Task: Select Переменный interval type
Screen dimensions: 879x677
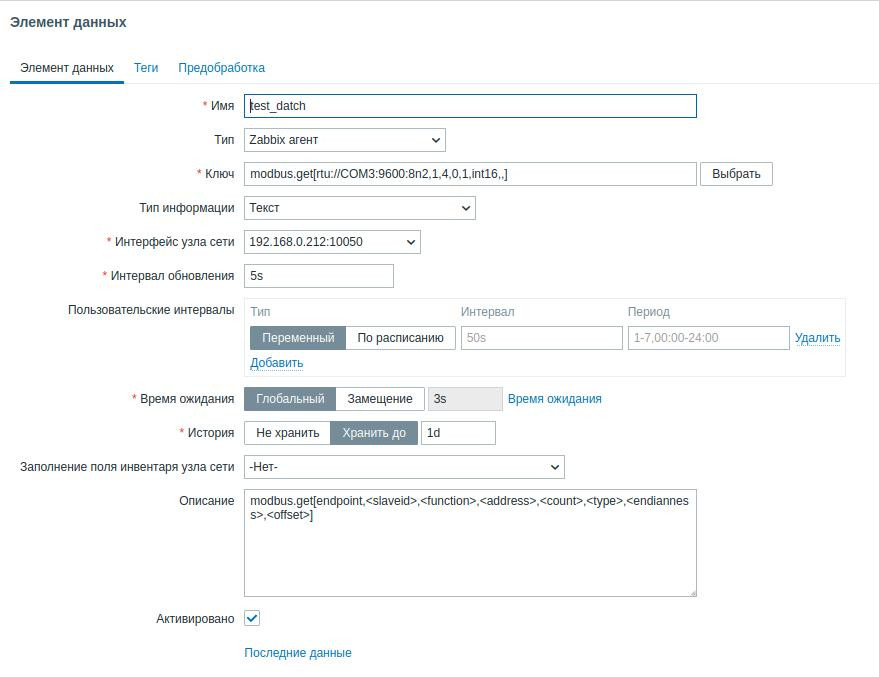Action: (x=298, y=338)
